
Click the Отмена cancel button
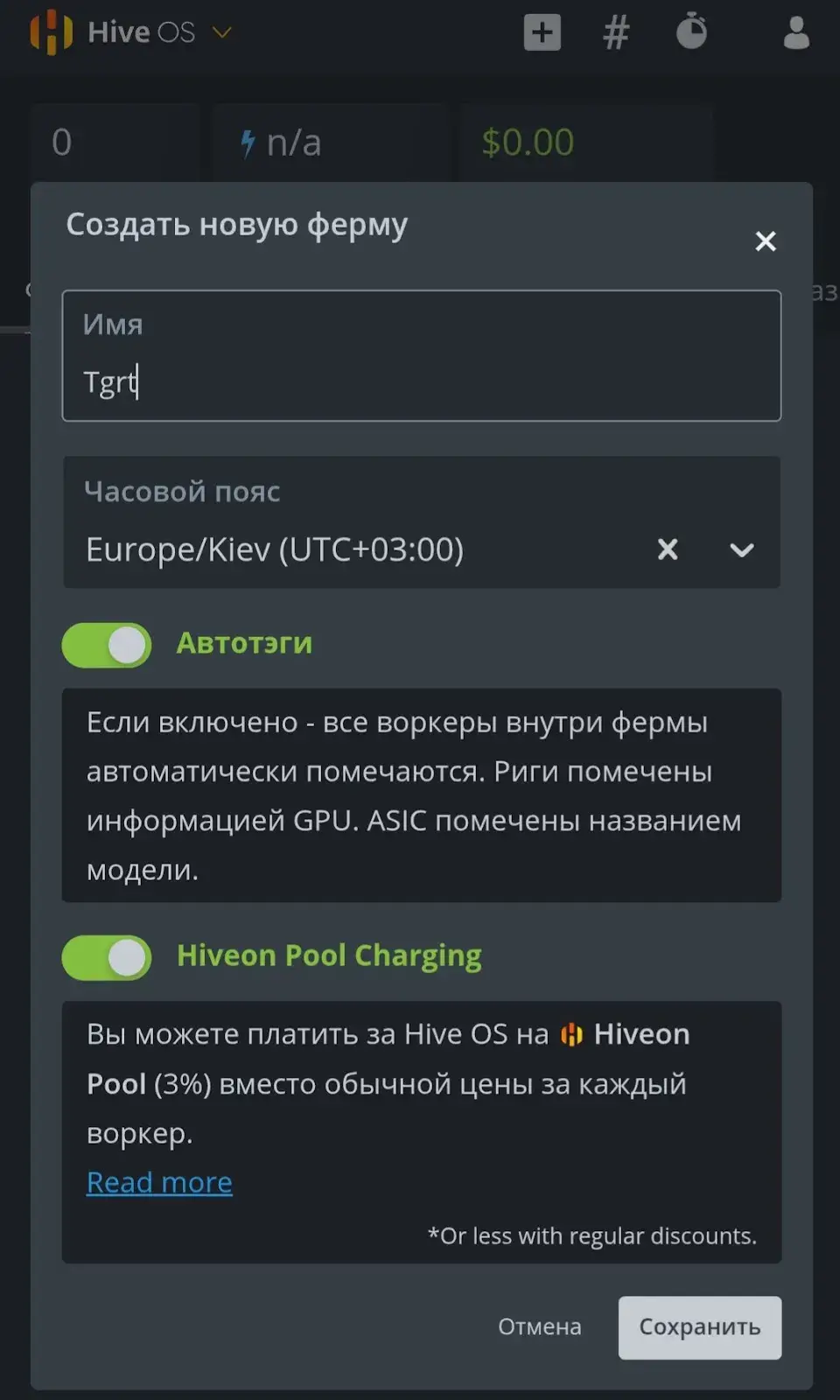[x=540, y=1327]
